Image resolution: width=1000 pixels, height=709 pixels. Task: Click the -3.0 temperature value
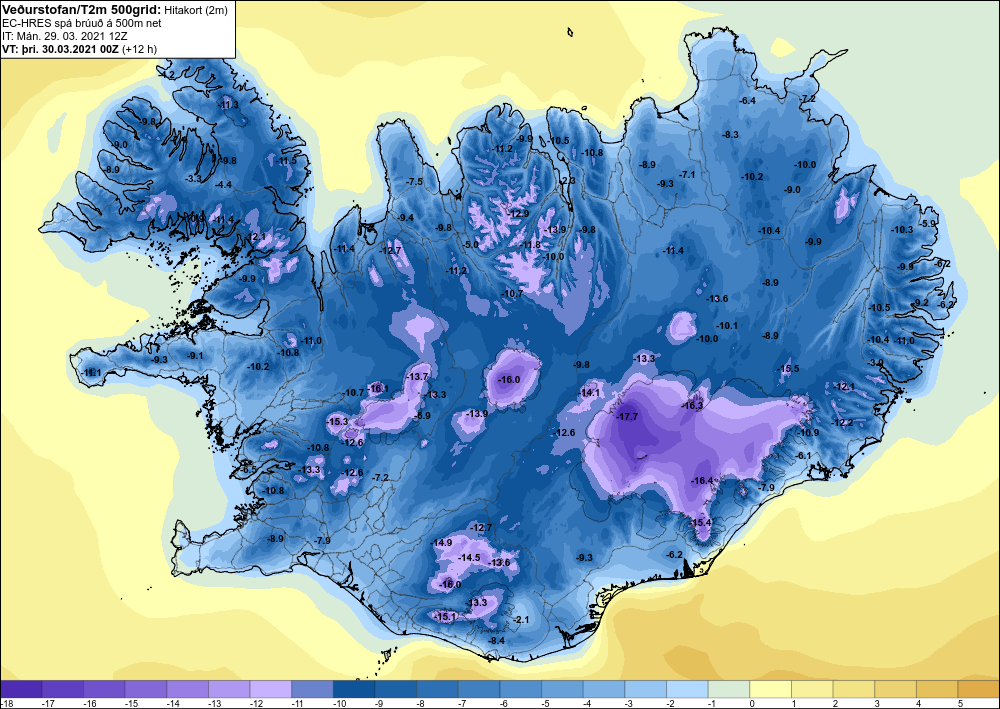[x=876, y=362]
